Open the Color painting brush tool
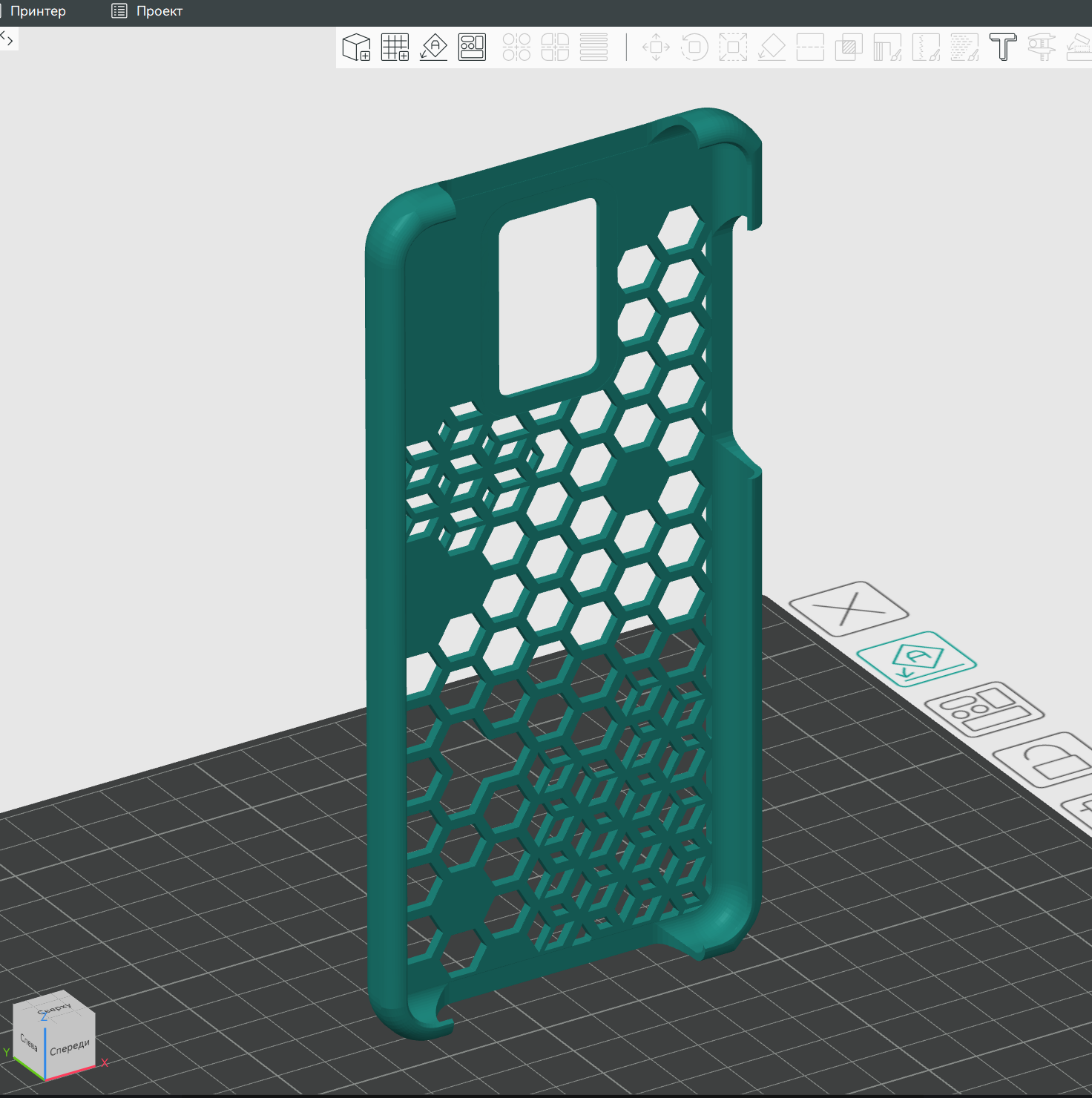 [964, 47]
